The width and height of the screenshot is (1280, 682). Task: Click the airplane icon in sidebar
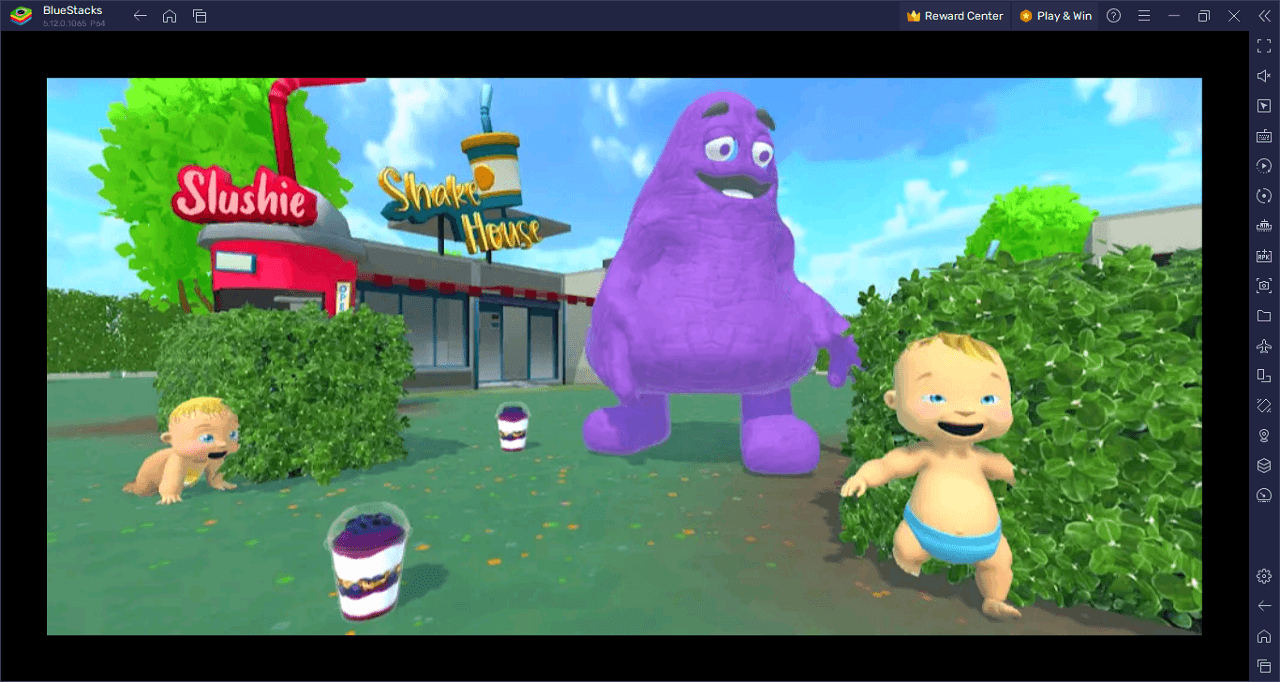1264,346
